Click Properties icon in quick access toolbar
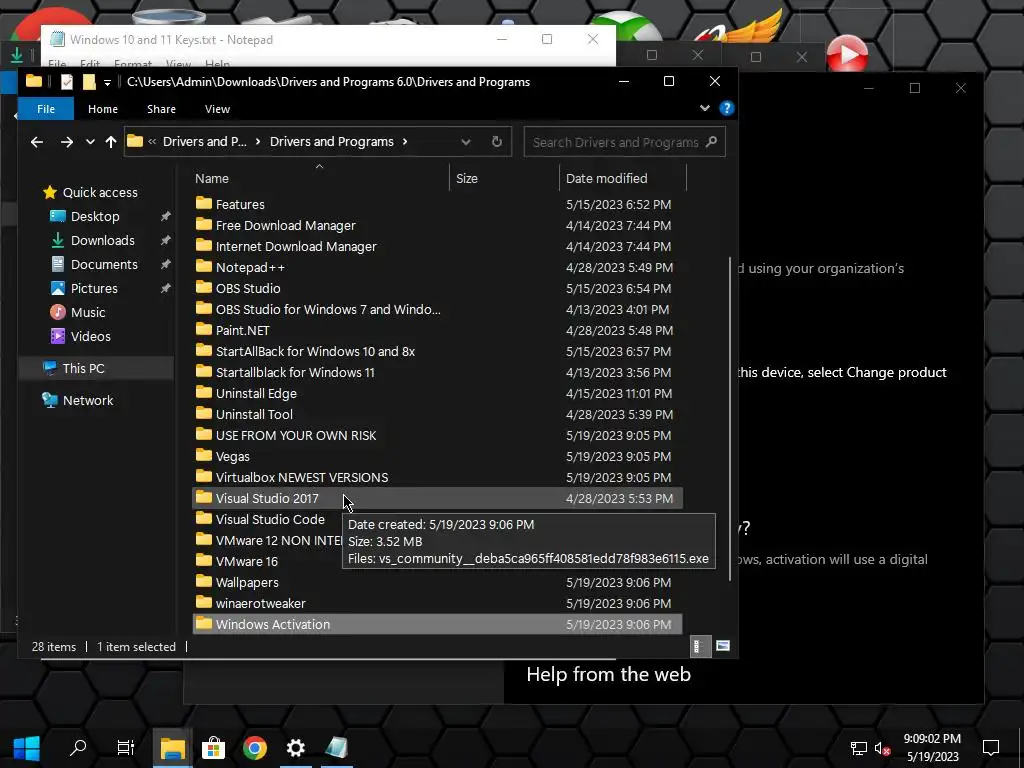The height and width of the screenshot is (768, 1024). pos(67,82)
